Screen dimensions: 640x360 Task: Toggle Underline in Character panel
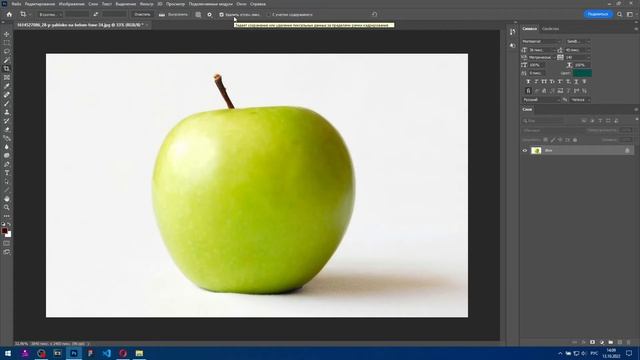tap(576, 82)
